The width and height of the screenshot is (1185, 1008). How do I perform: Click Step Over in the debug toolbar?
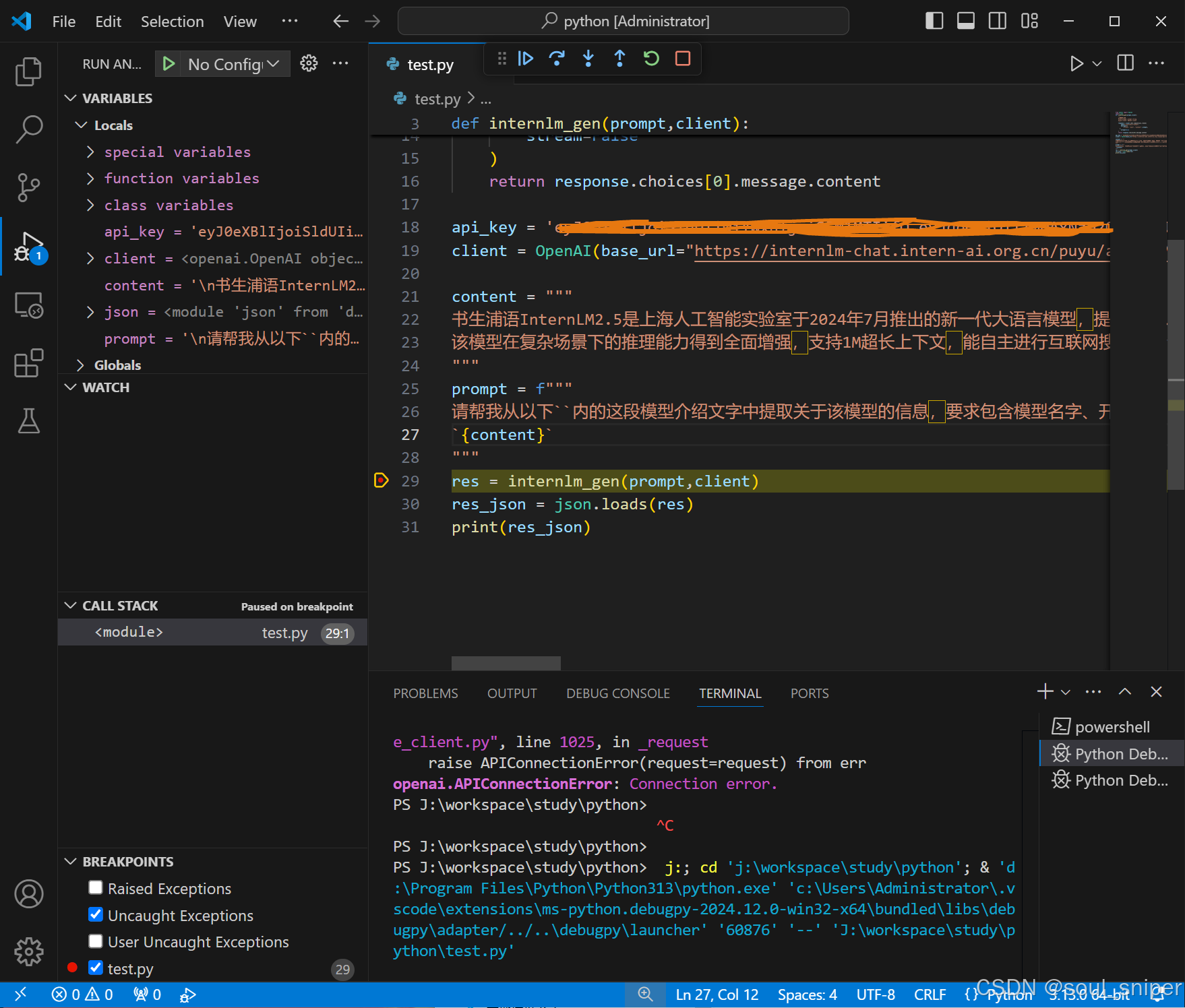click(557, 59)
